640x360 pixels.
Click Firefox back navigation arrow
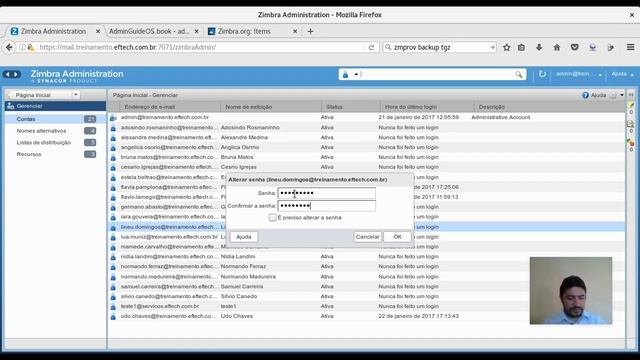[9, 47]
